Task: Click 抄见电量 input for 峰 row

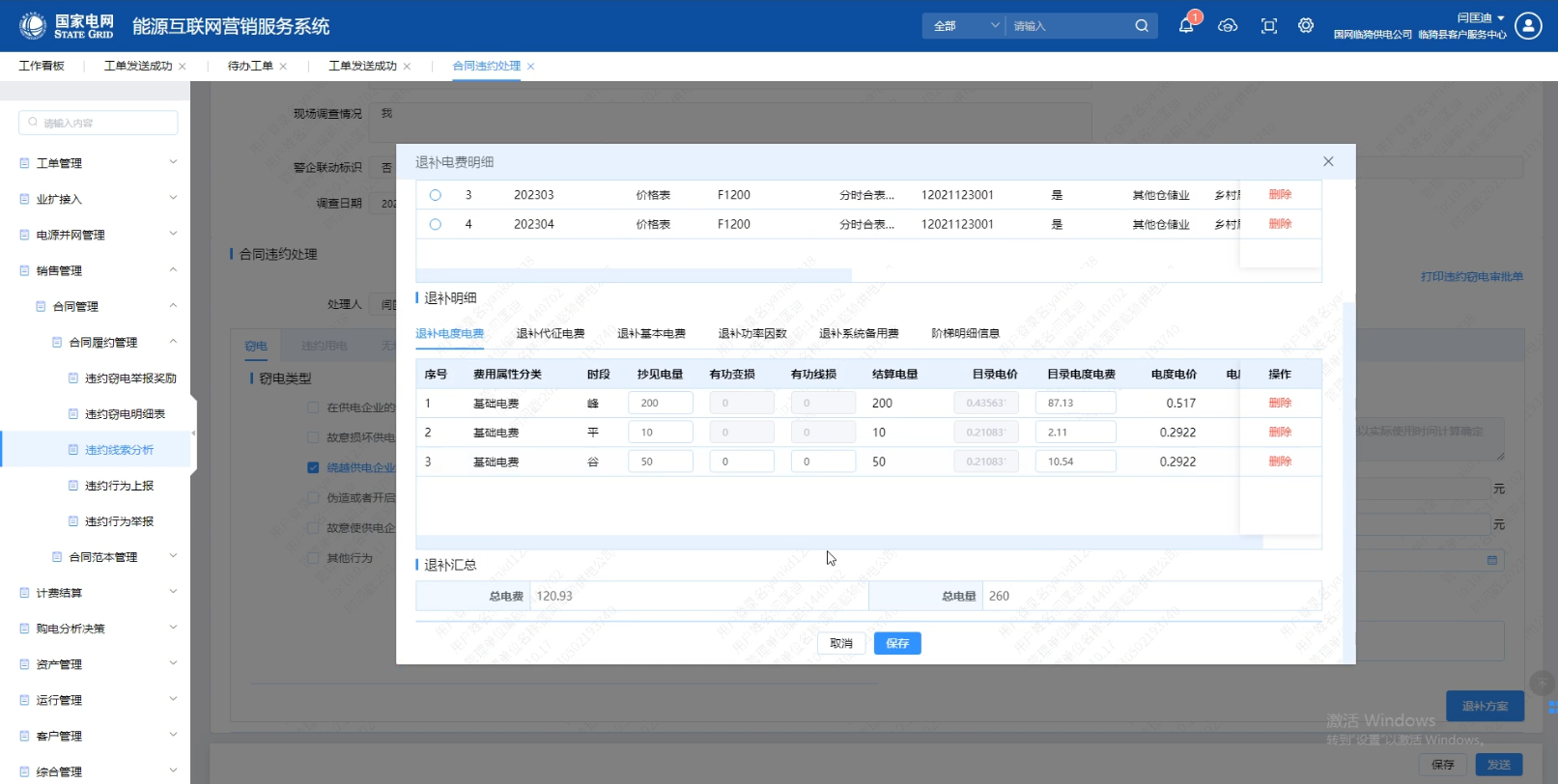Action: coord(660,404)
